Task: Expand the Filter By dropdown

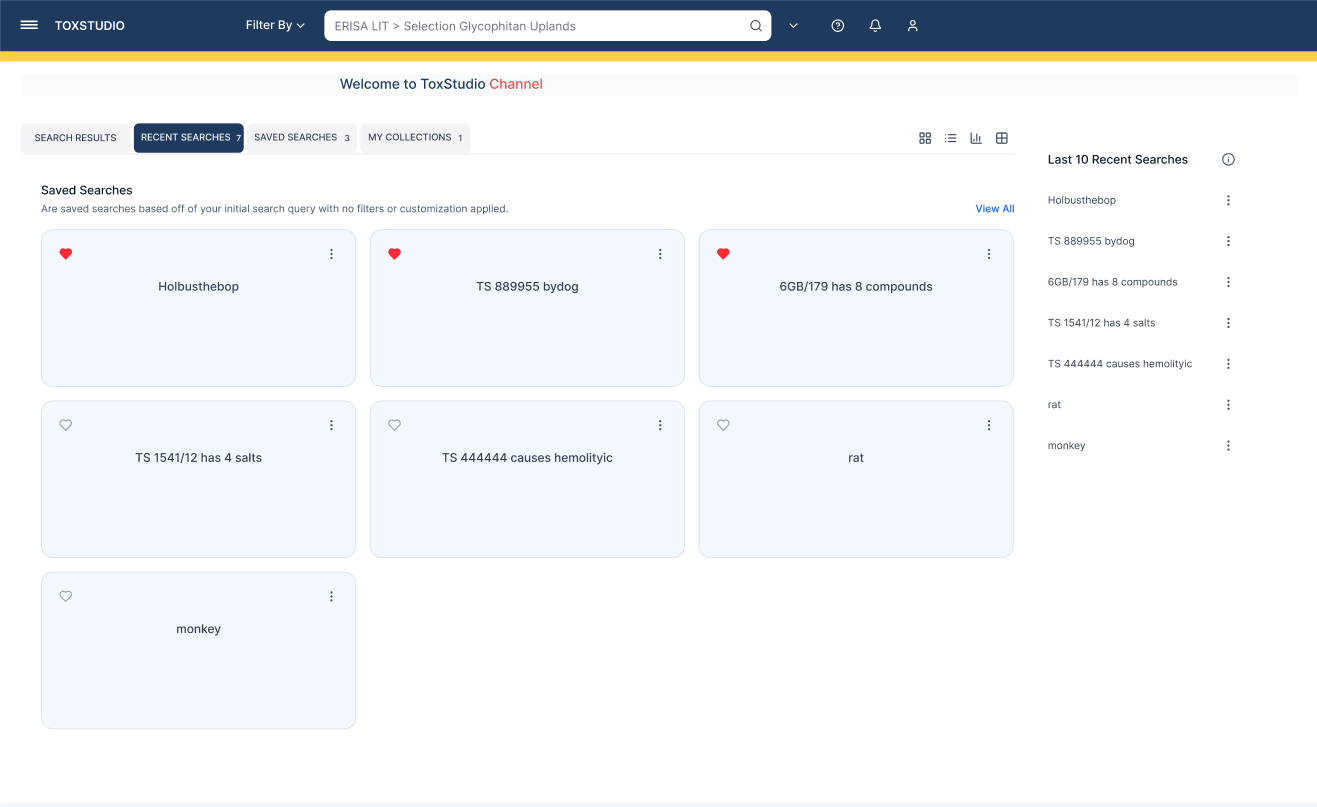Action: [275, 25]
